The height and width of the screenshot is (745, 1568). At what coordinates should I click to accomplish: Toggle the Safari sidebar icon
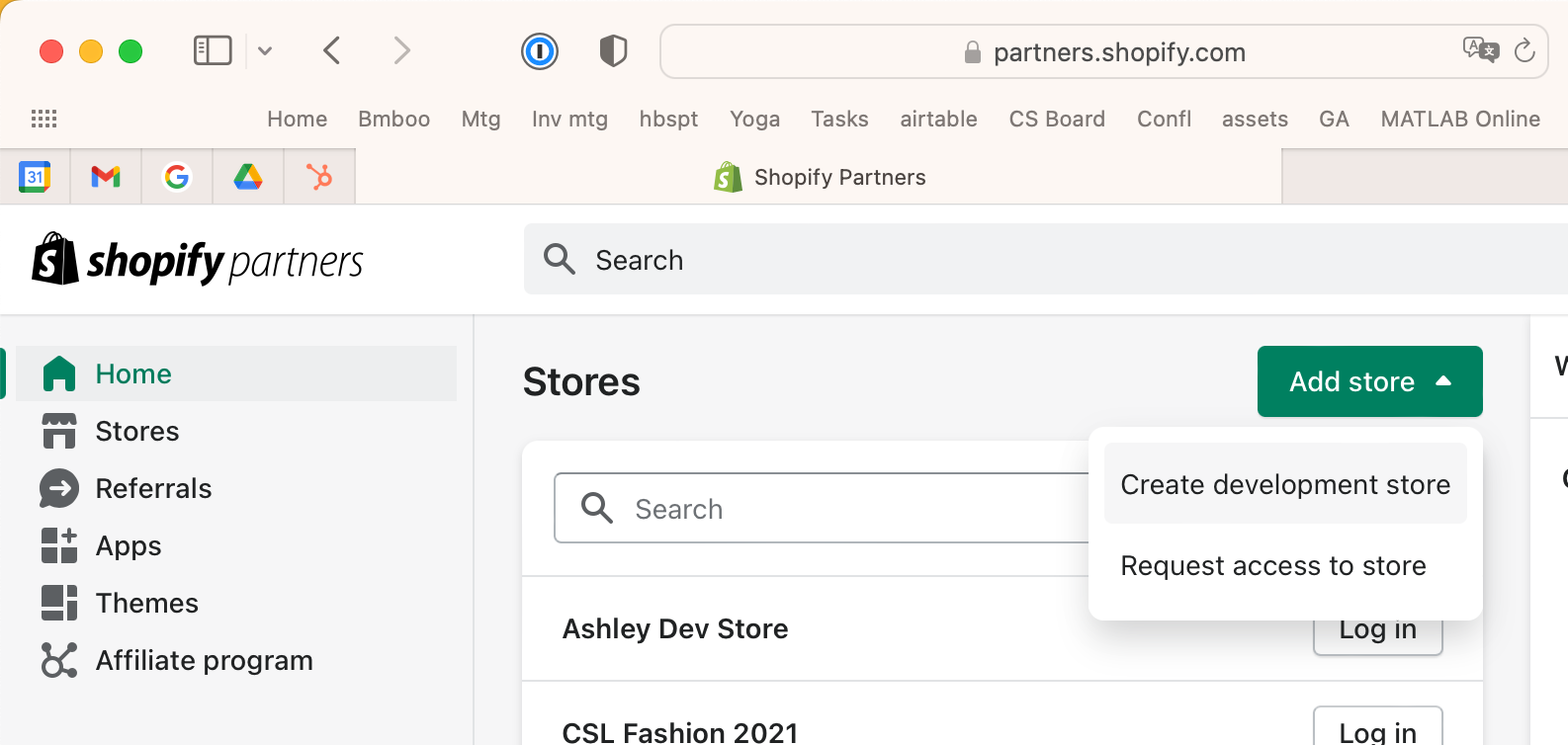pyautogui.click(x=213, y=50)
